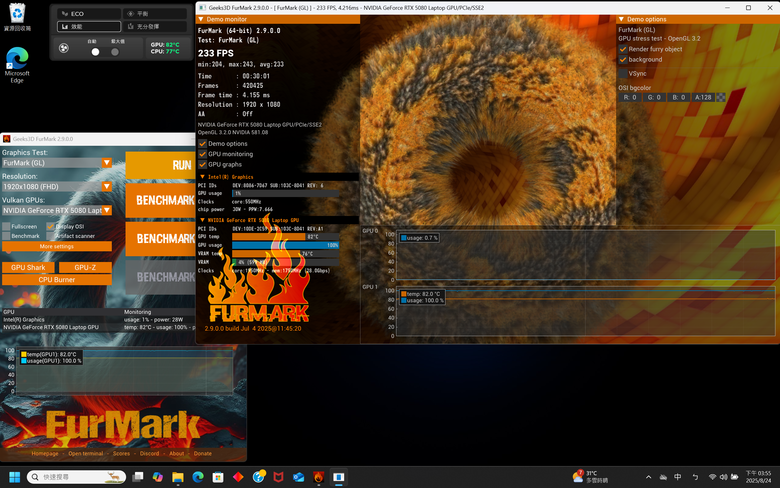Open Outlook from taskbar
The image size is (780, 488).
298,477
